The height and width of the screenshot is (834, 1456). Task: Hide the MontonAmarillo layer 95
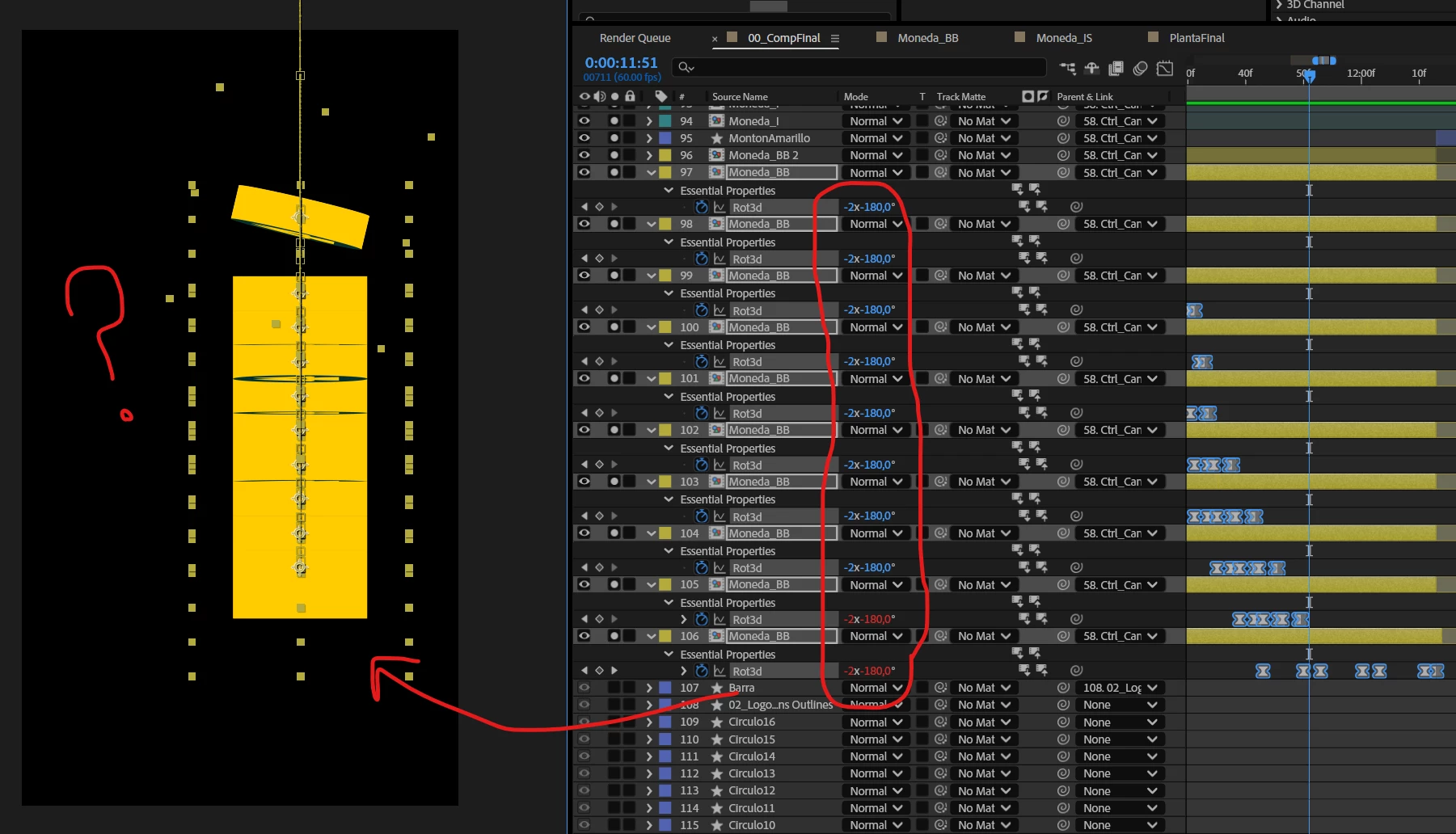584,138
